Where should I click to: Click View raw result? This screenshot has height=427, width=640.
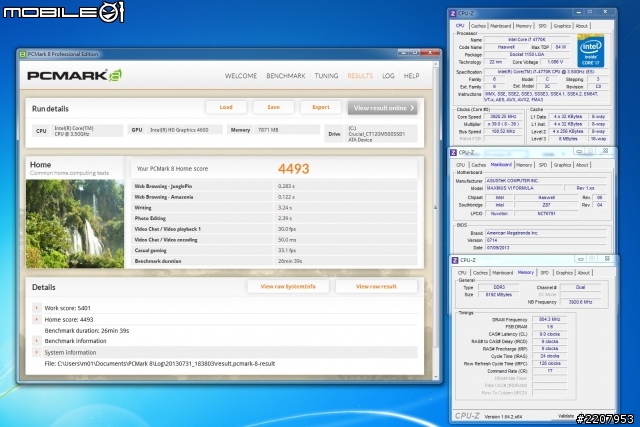click(376, 287)
